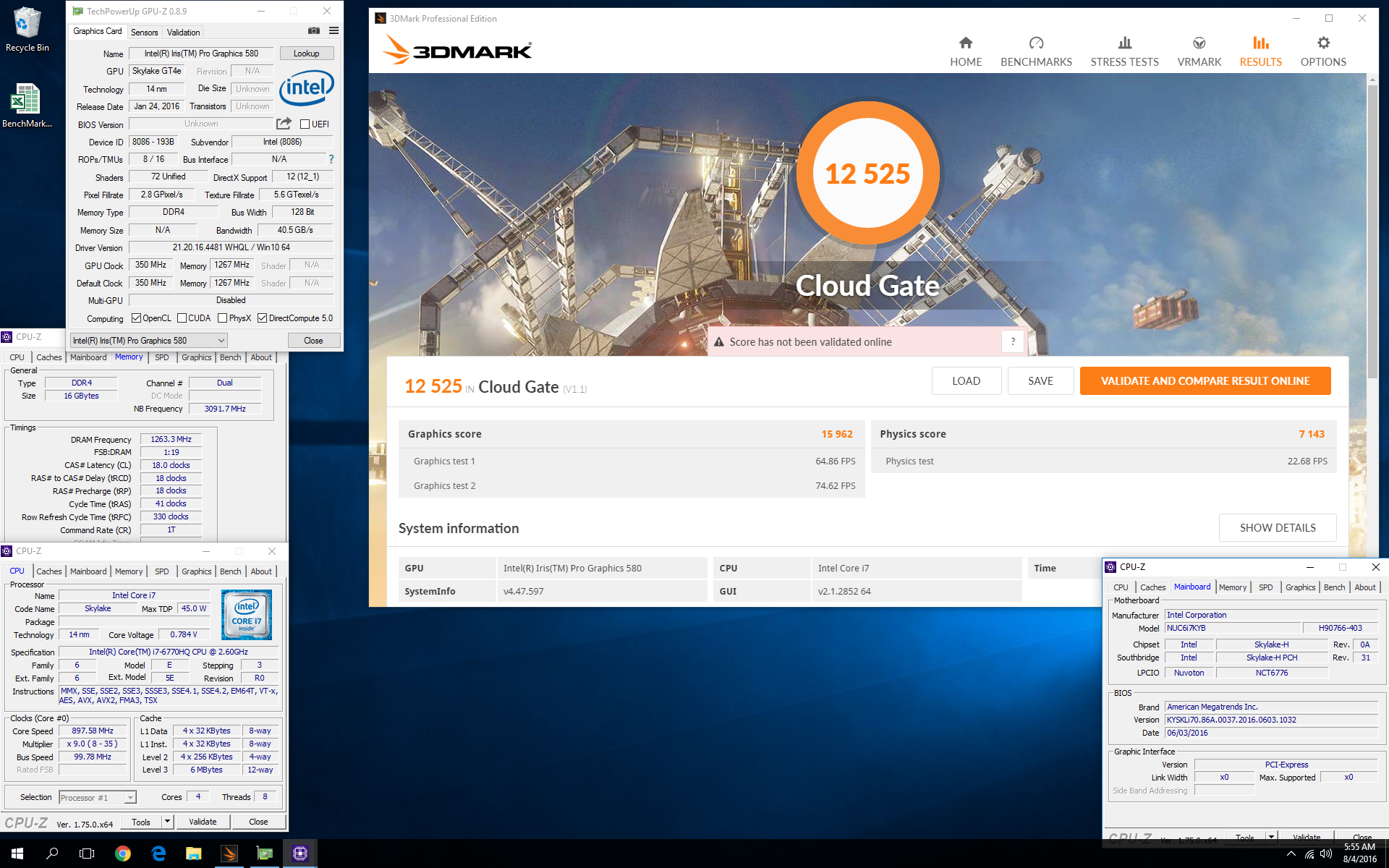The image size is (1389, 868).
Task: Click the LOAD button in 3DMark
Action: pos(966,381)
